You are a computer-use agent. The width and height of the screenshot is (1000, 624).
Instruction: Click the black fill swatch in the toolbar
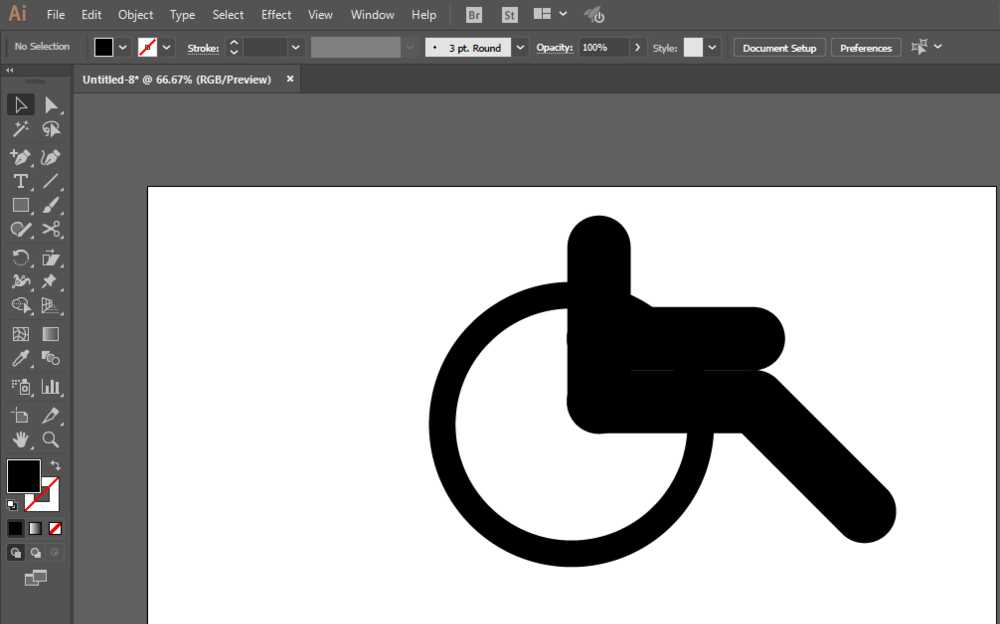click(23, 475)
